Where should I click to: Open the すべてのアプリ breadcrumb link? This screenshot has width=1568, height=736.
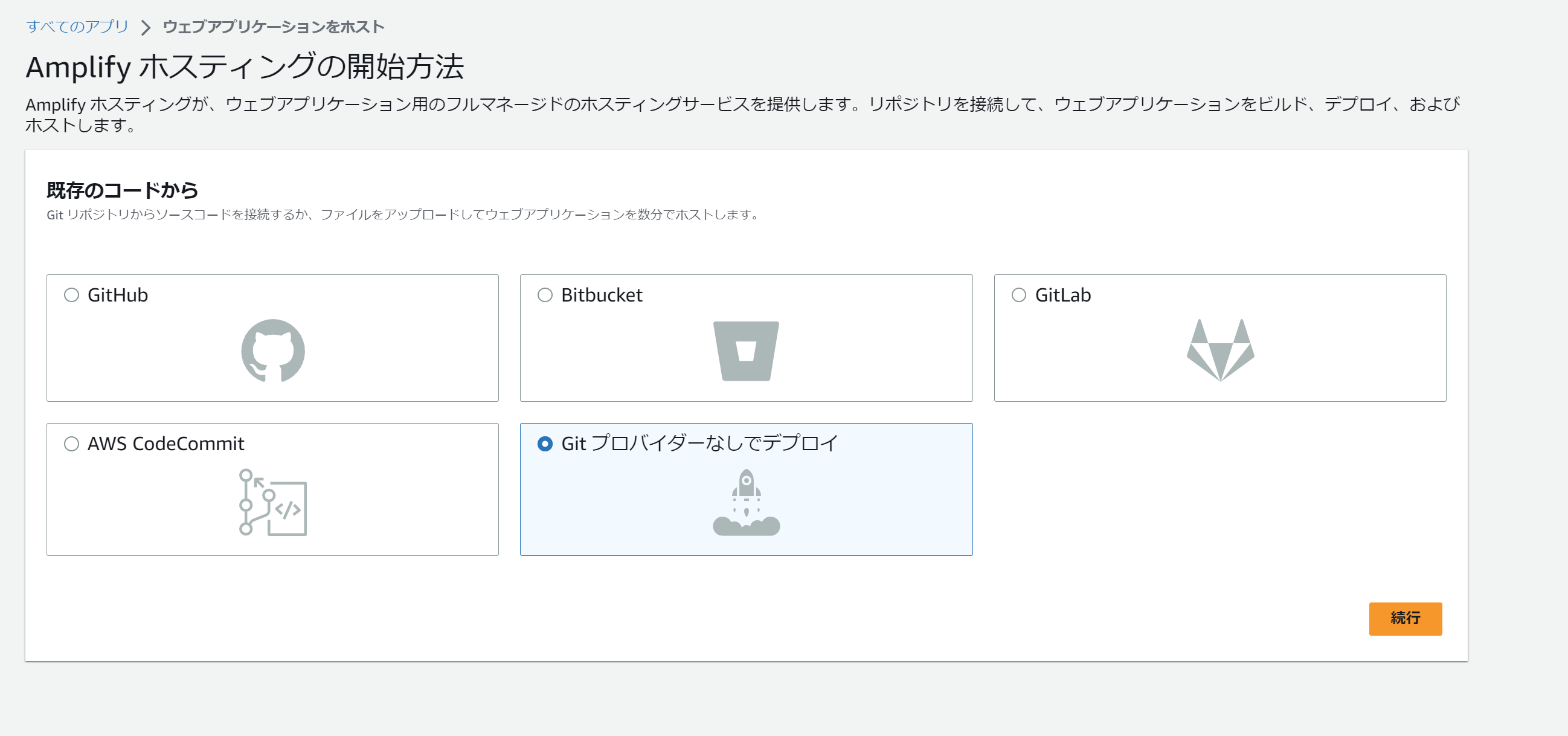point(77,27)
